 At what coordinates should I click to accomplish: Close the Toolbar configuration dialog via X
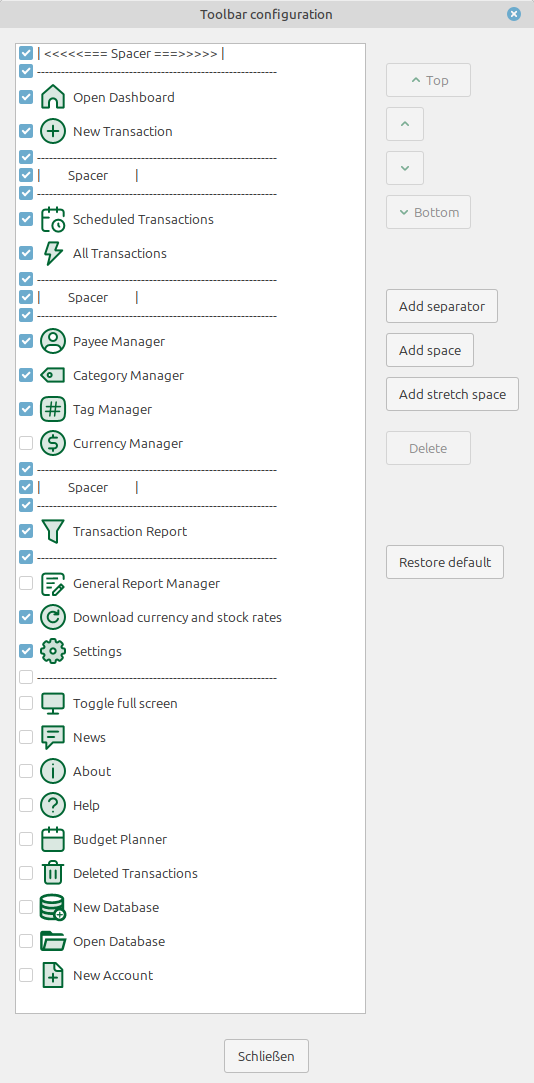click(513, 14)
